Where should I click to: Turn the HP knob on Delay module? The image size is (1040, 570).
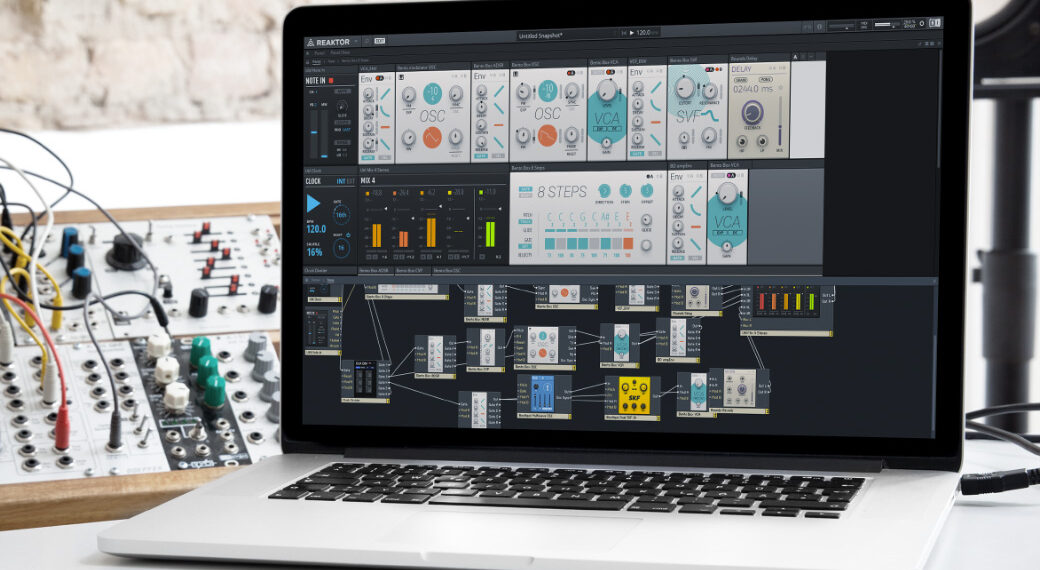coord(741,140)
